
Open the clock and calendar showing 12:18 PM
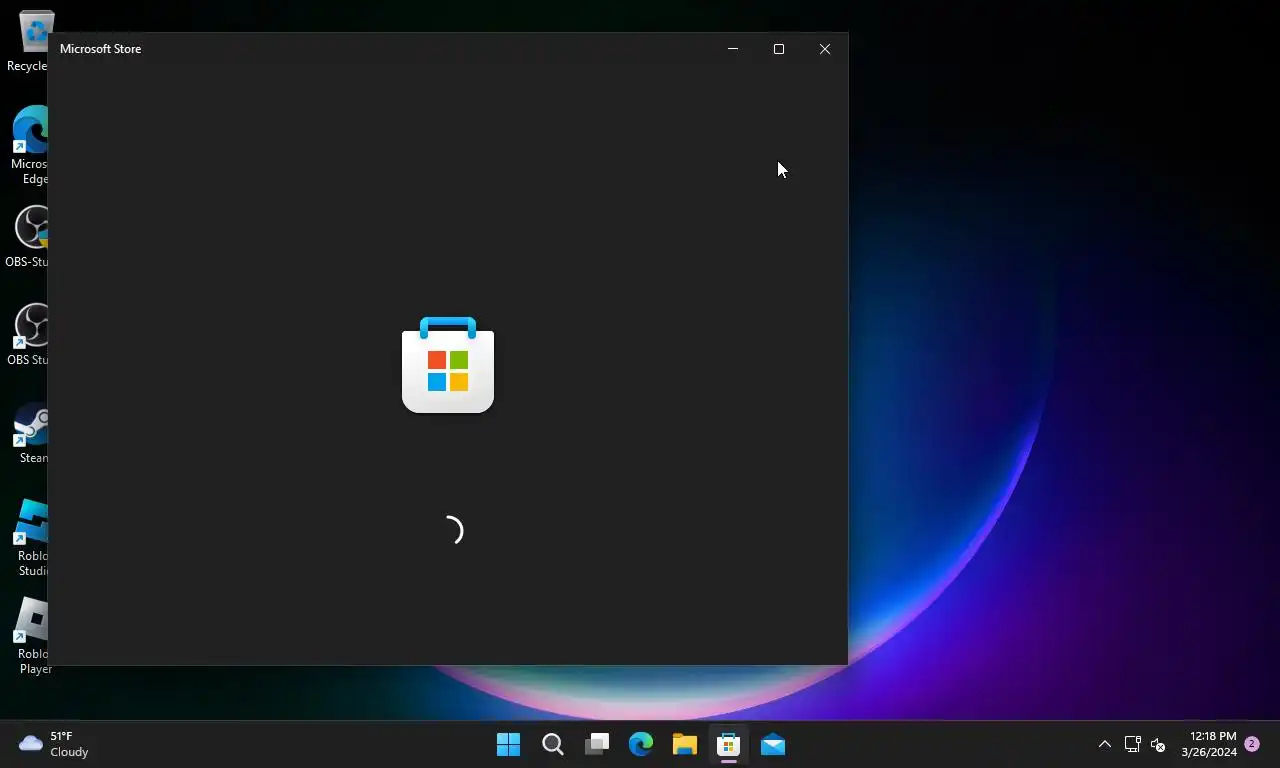(1208, 744)
